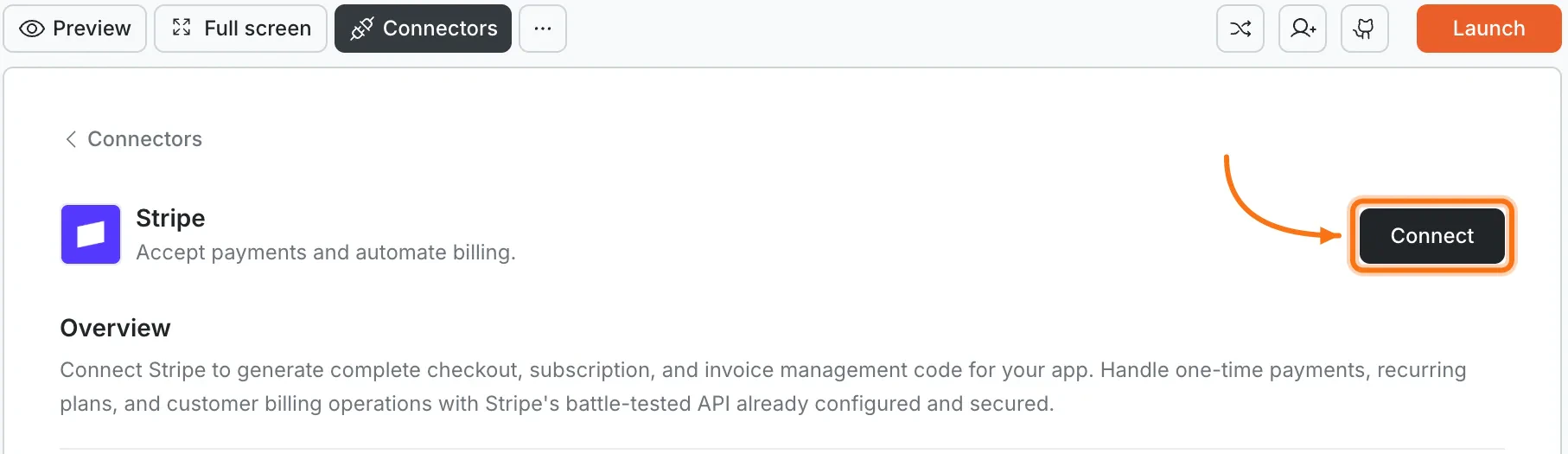Open the Preview view

[x=75, y=29]
